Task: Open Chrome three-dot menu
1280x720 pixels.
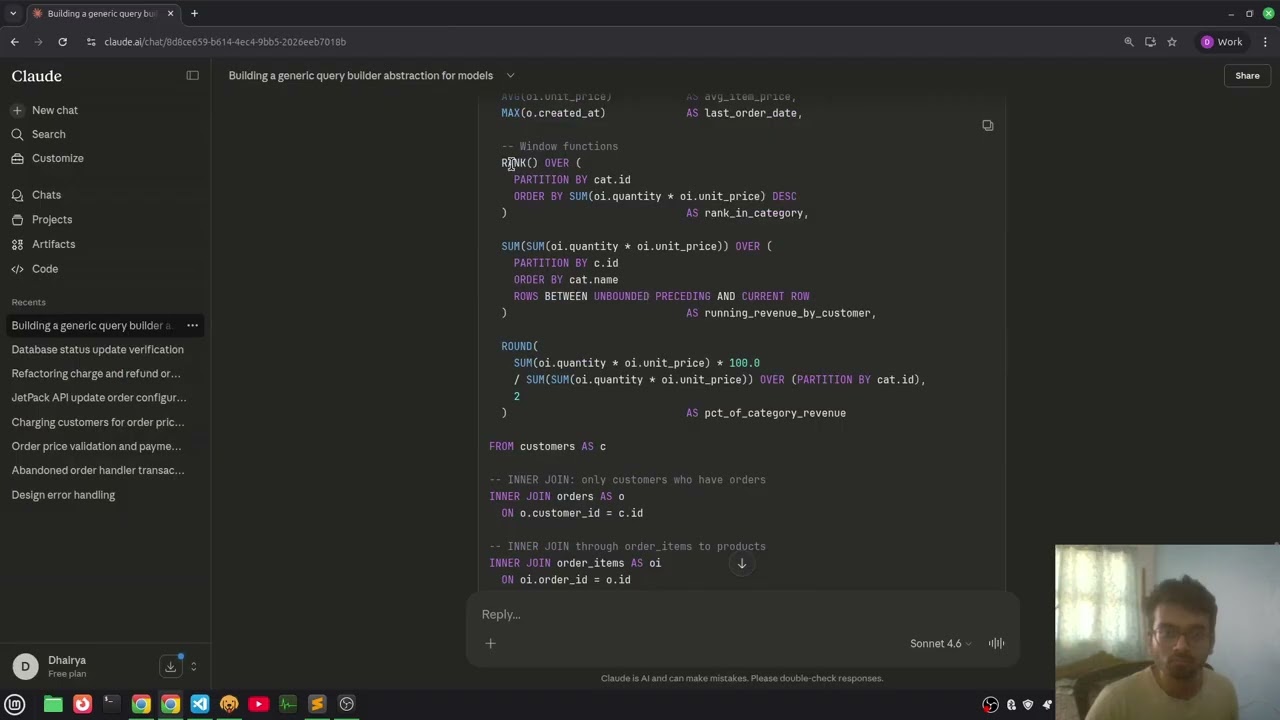Action: (x=1265, y=42)
